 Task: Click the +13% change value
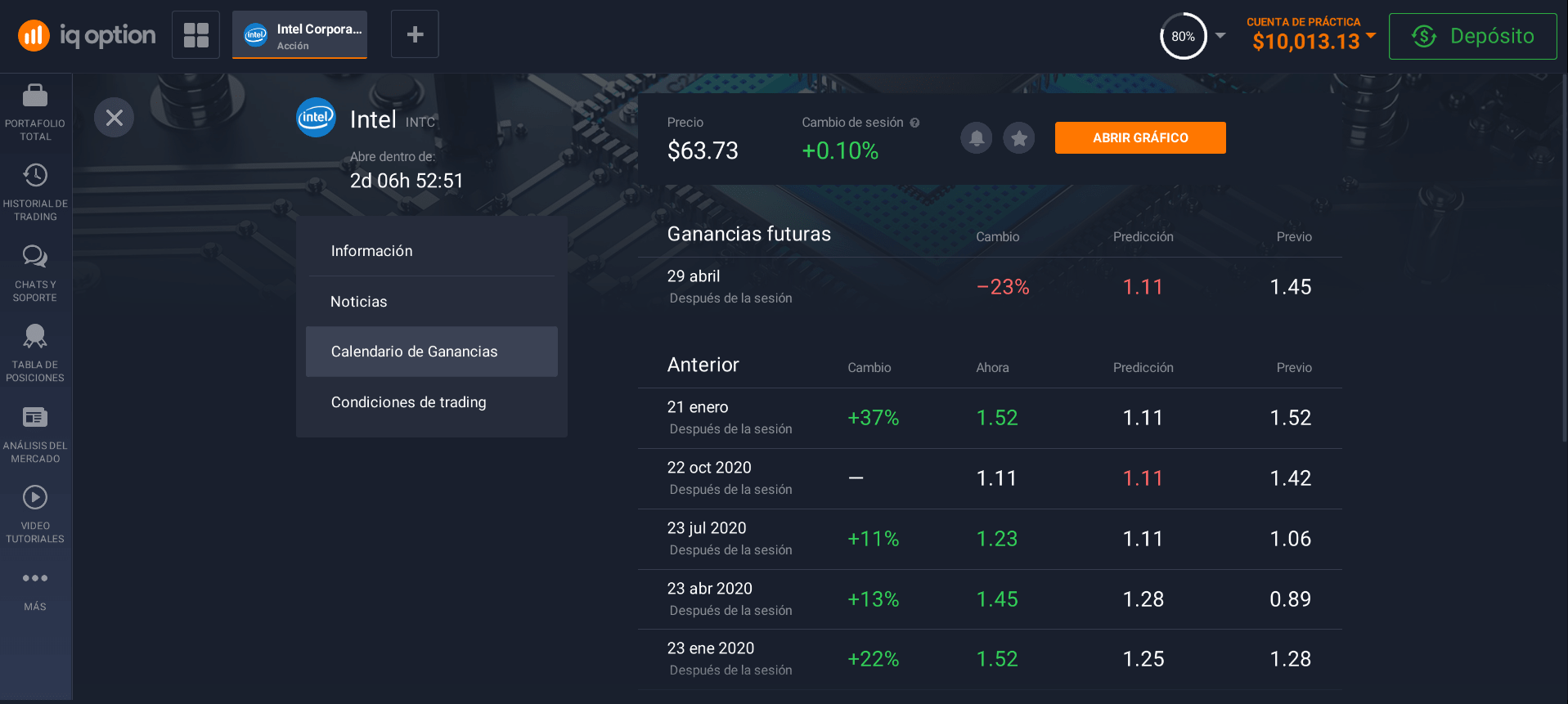tap(874, 599)
